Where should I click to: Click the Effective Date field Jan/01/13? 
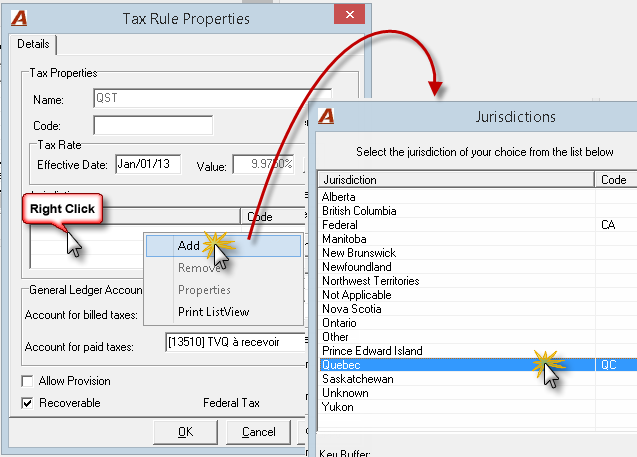[148, 164]
